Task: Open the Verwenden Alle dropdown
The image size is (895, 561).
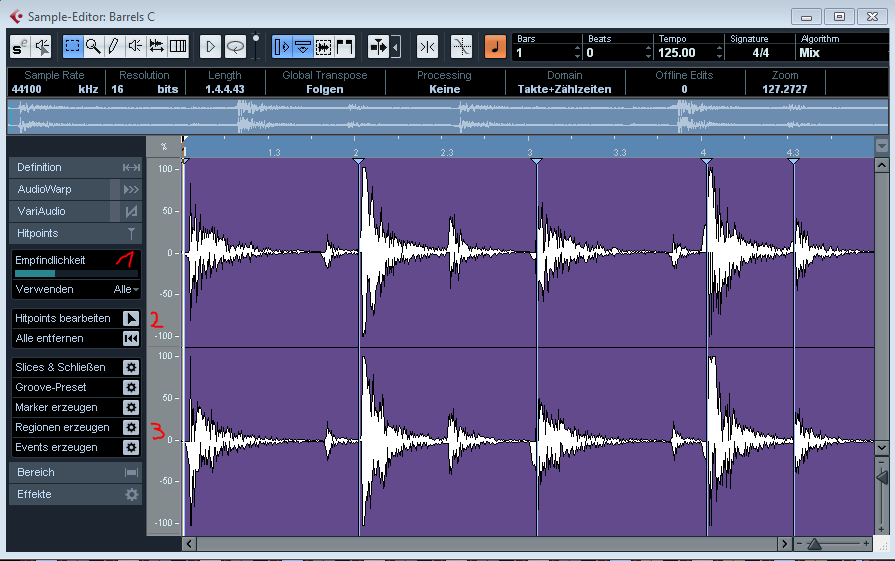Action: (x=126, y=289)
